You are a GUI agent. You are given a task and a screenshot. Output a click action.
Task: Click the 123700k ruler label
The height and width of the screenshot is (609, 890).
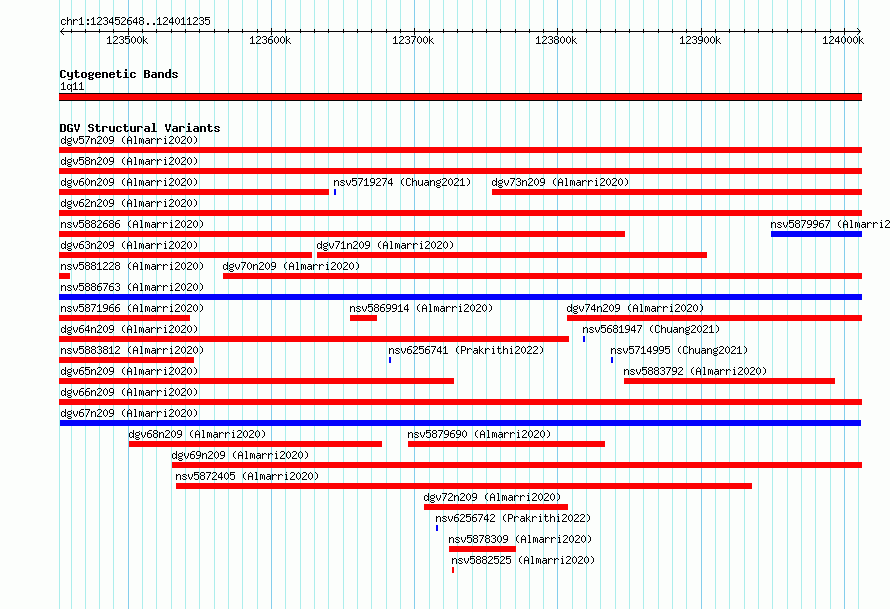413,40
